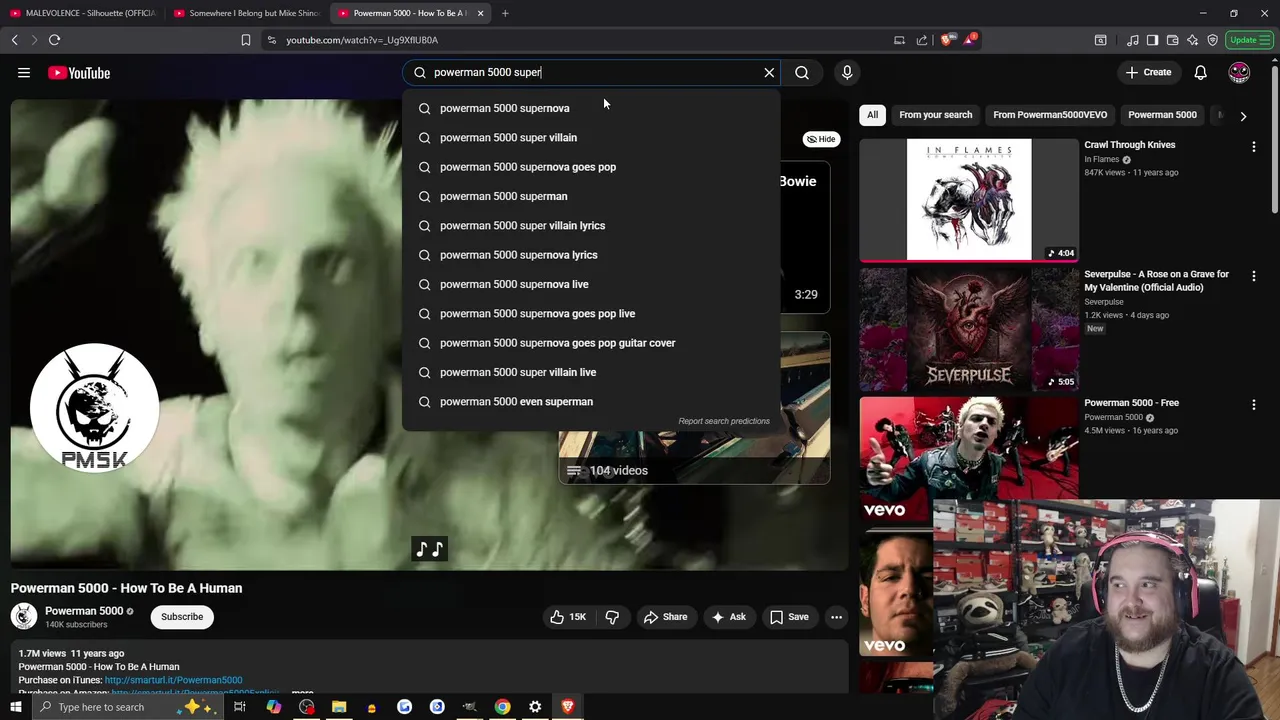The height and width of the screenshot is (720, 1280).
Task: Select 'powerman 5000 super villain lyrics' suggestion
Action: click(x=590, y=225)
